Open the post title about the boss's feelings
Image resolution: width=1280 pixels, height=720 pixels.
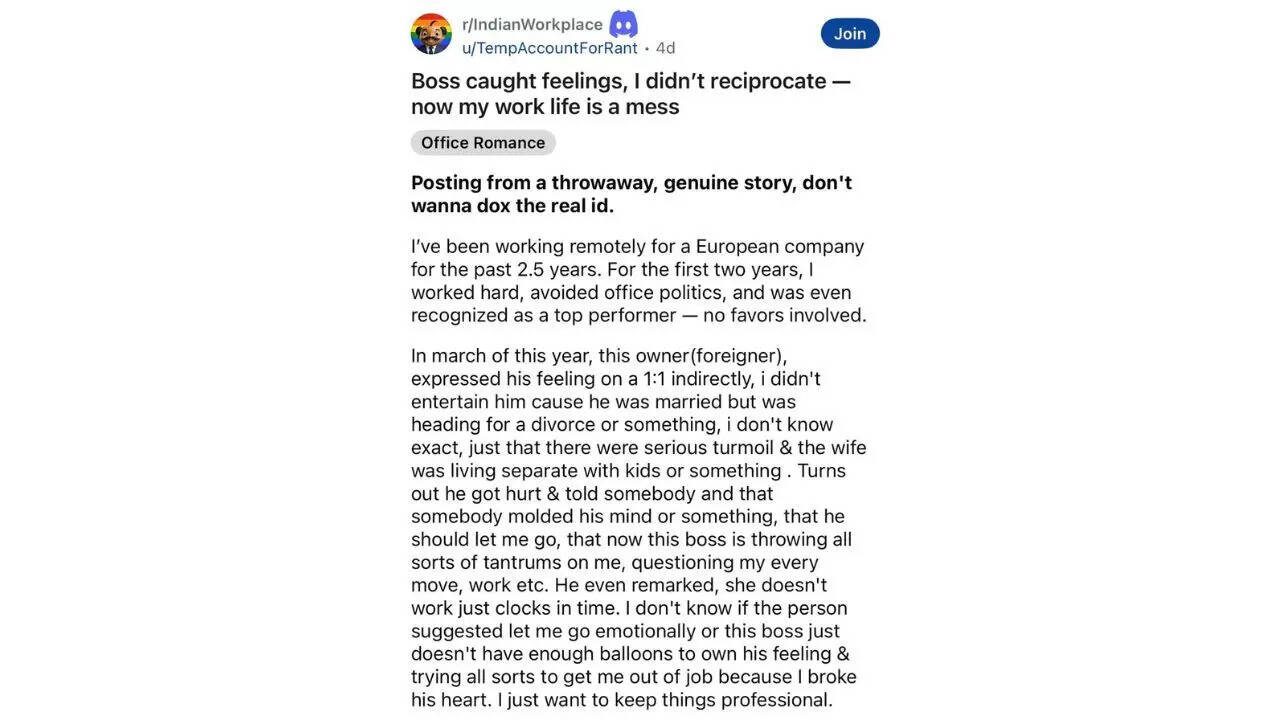pos(630,81)
